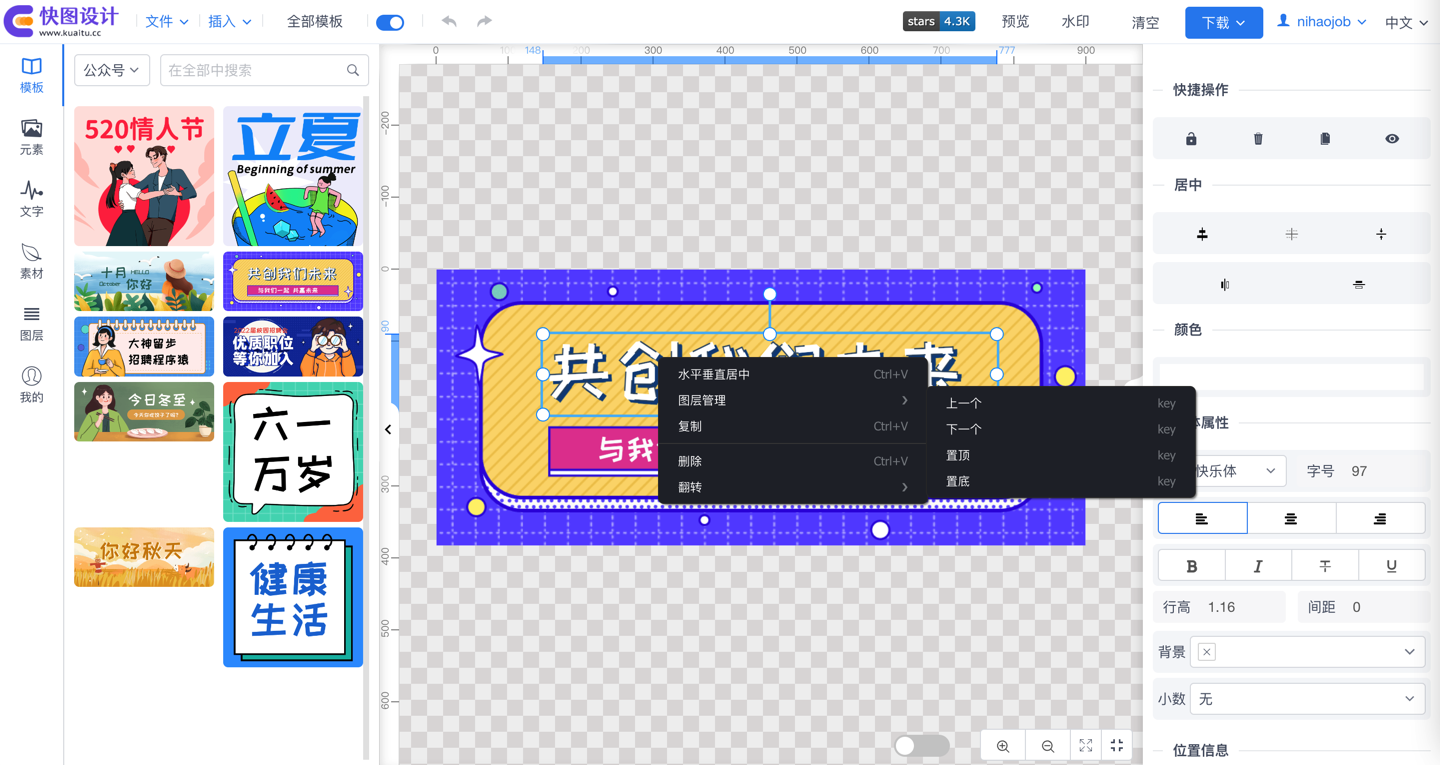Switch off the blue toggle in top bar
The width and height of the screenshot is (1440, 765).
tap(390, 21)
